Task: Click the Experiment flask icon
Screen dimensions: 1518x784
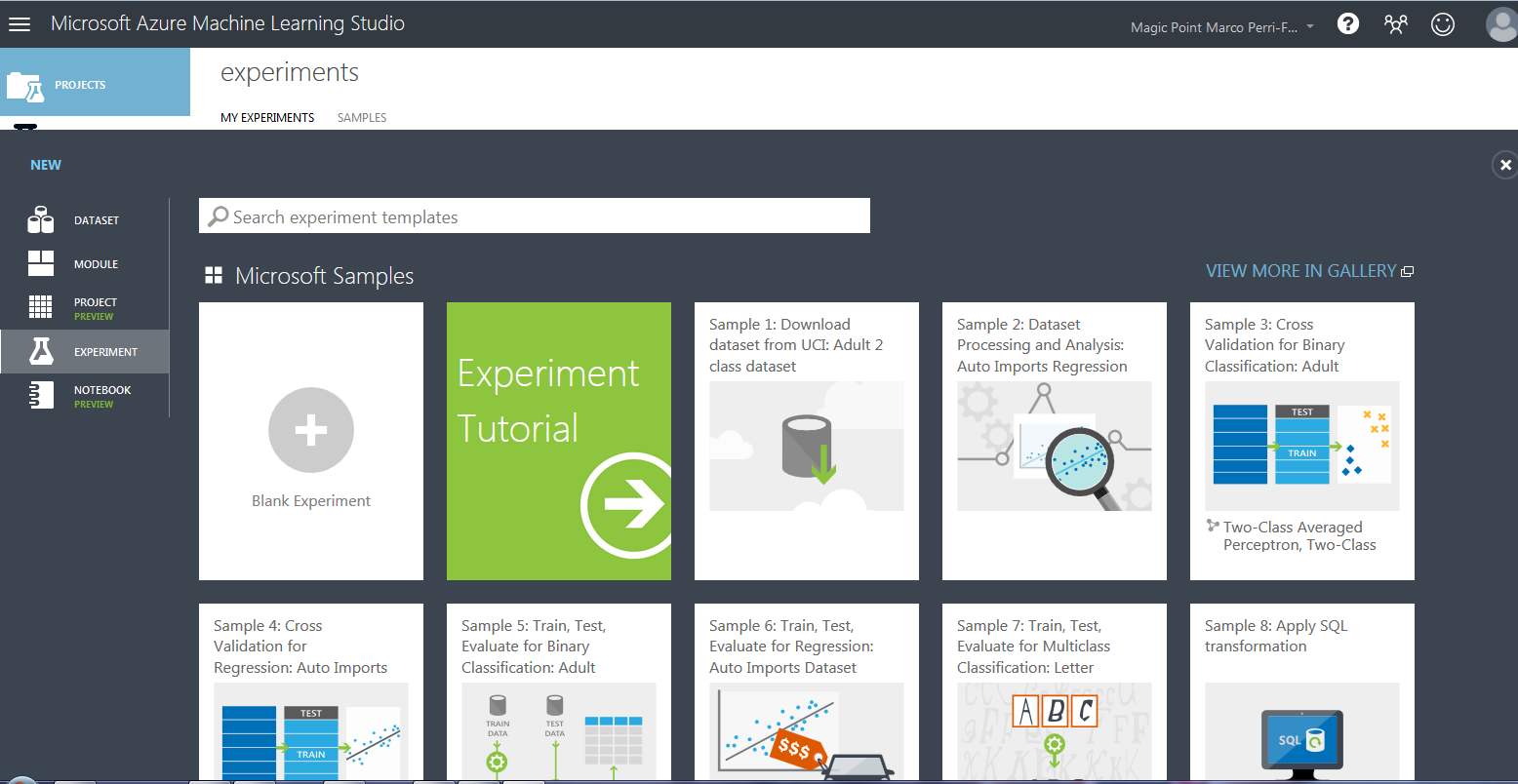Action: pyautogui.click(x=41, y=352)
